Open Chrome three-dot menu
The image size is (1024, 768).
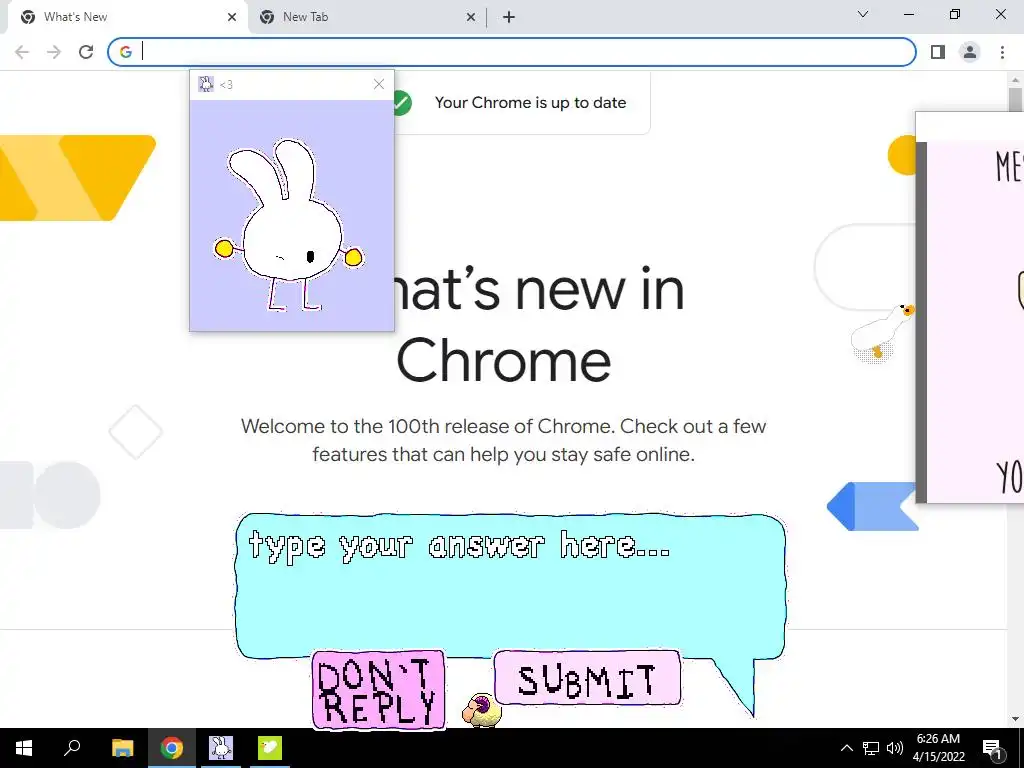point(1002,52)
